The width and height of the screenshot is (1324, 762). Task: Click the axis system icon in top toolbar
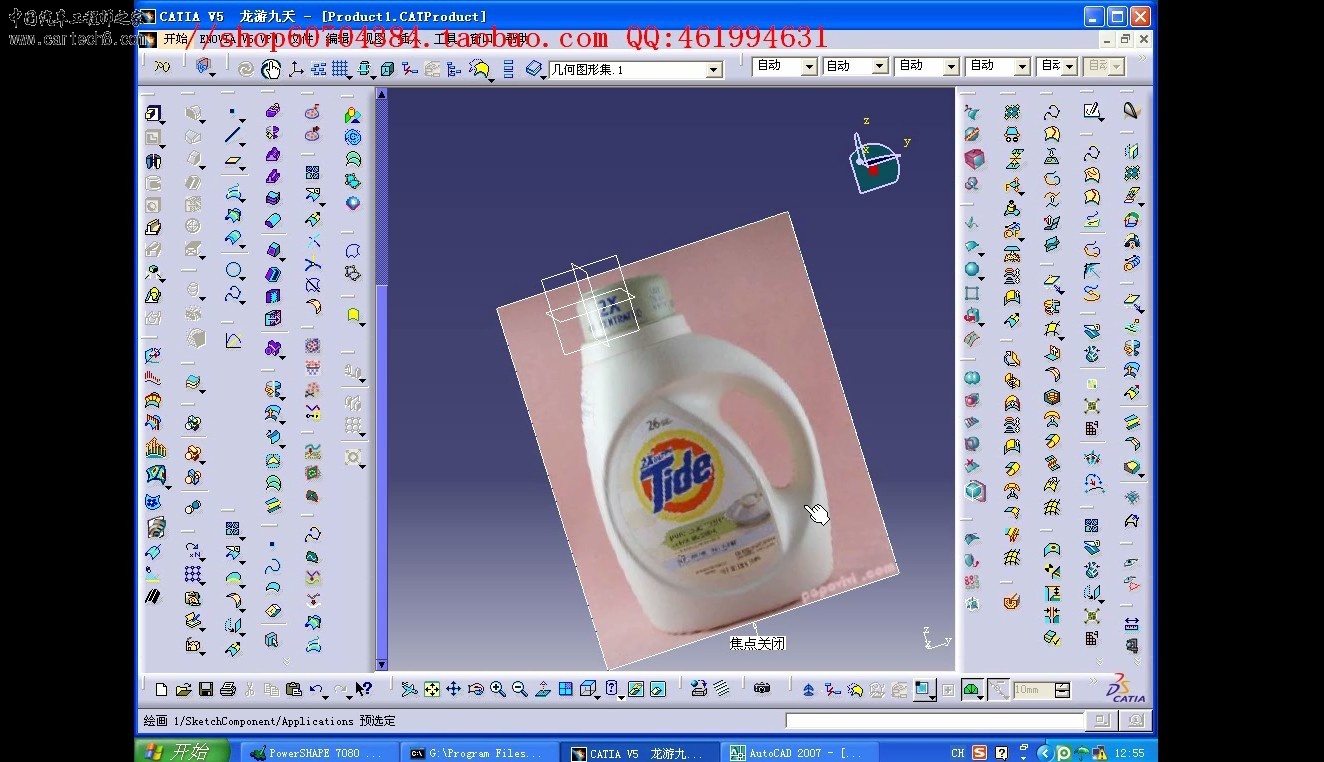pyautogui.click(x=296, y=69)
